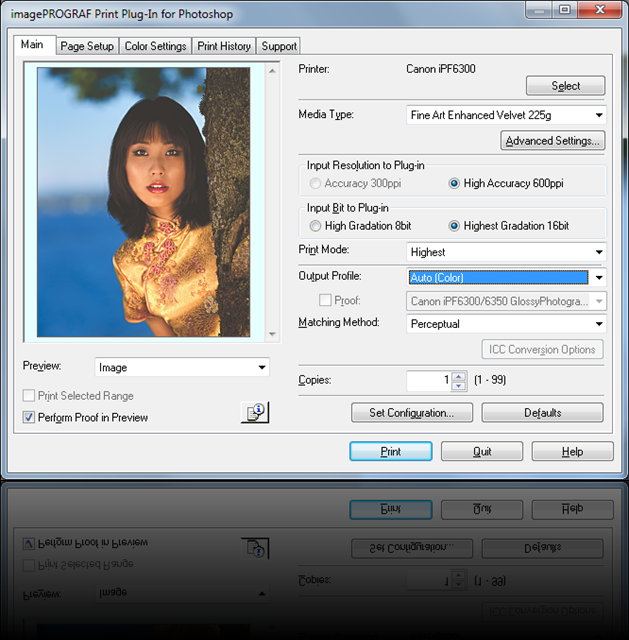
Task: View the Print History tab
Action: (224, 46)
